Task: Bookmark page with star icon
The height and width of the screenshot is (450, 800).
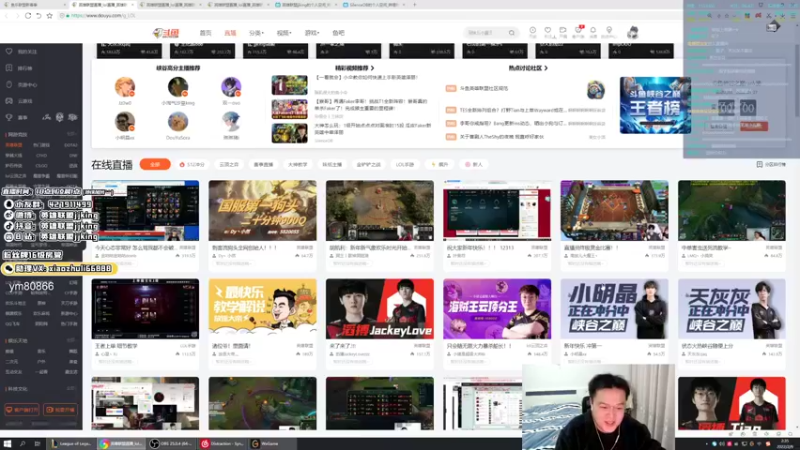Action: [x=49, y=16]
